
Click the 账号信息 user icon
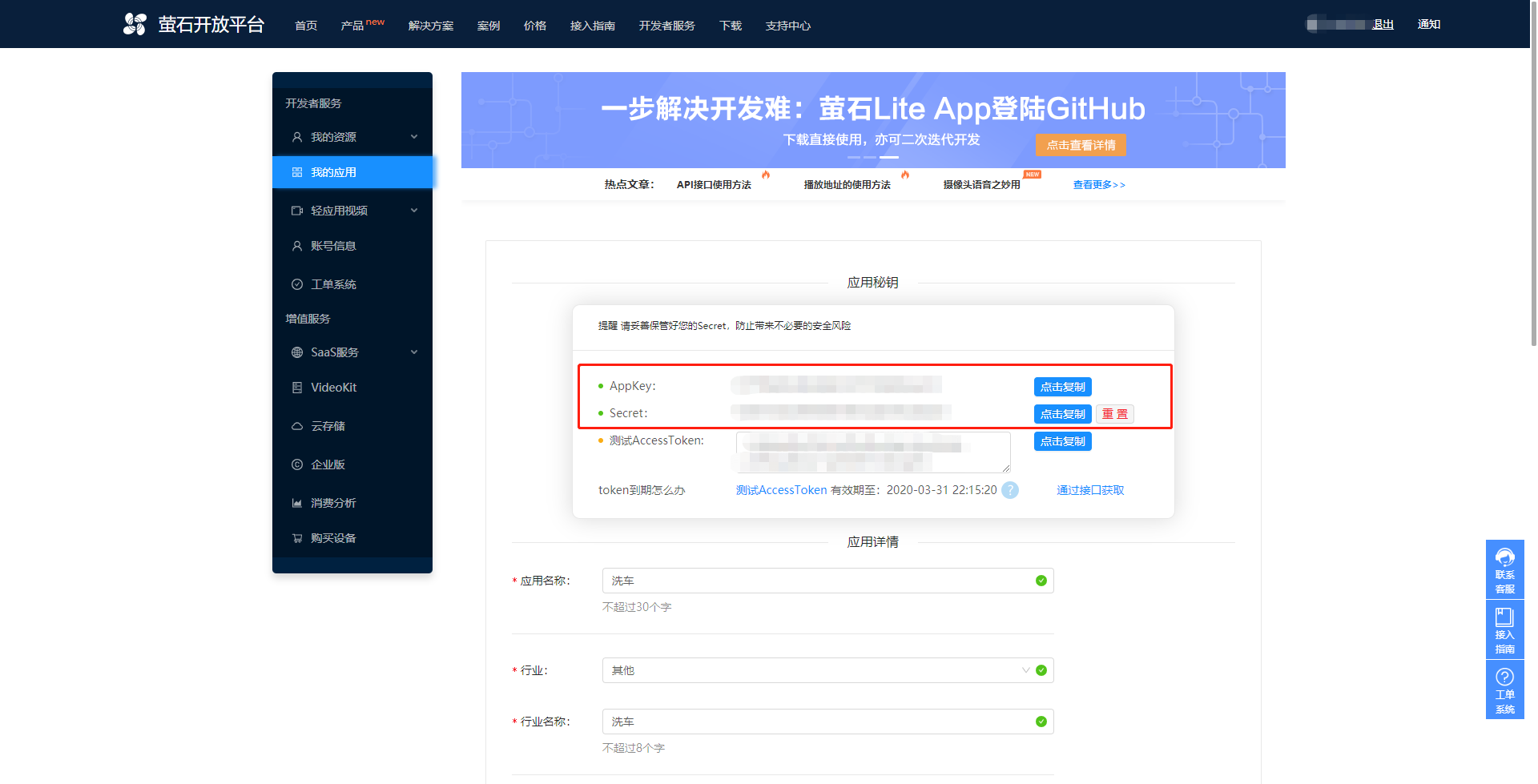click(x=297, y=246)
